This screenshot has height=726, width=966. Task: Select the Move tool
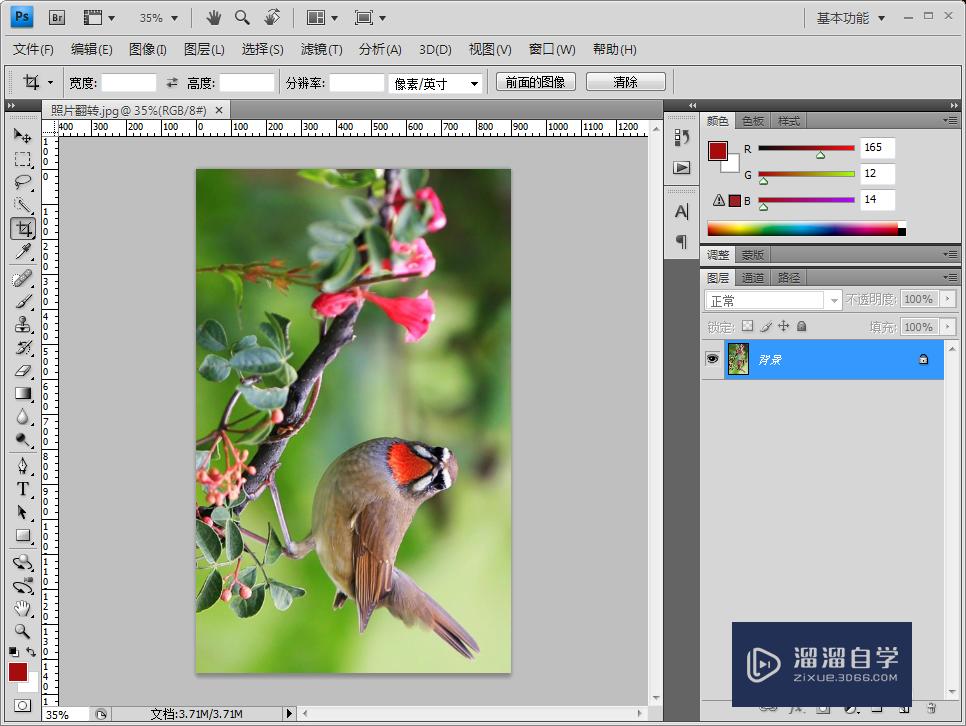(22, 136)
